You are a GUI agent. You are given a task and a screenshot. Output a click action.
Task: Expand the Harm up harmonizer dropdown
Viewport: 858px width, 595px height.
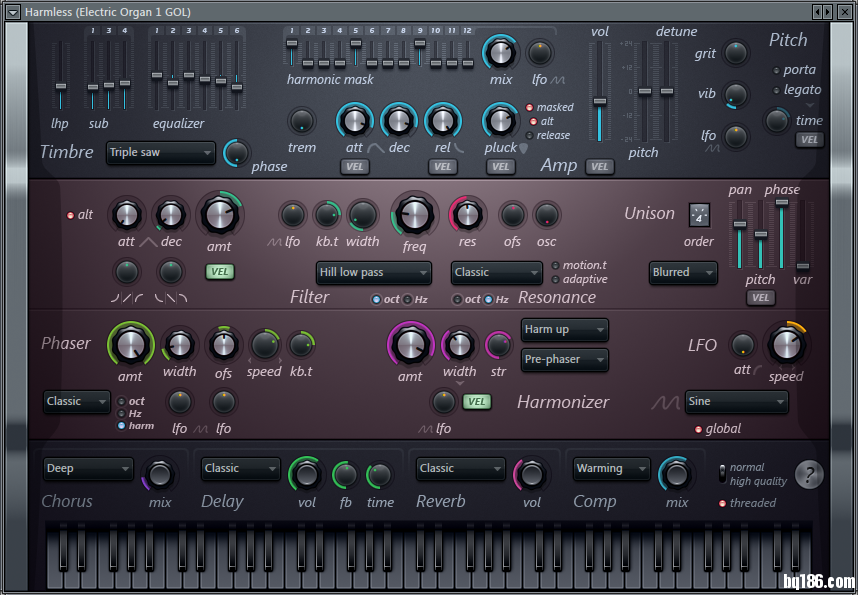565,329
